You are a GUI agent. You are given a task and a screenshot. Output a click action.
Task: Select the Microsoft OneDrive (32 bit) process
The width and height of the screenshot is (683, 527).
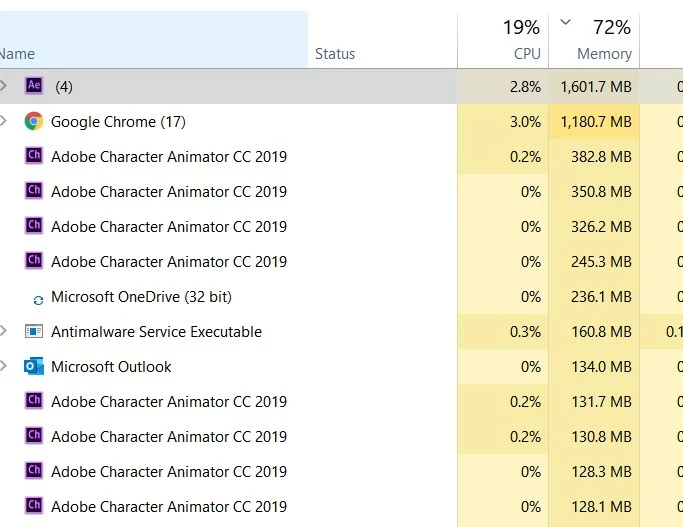(342, 297)
